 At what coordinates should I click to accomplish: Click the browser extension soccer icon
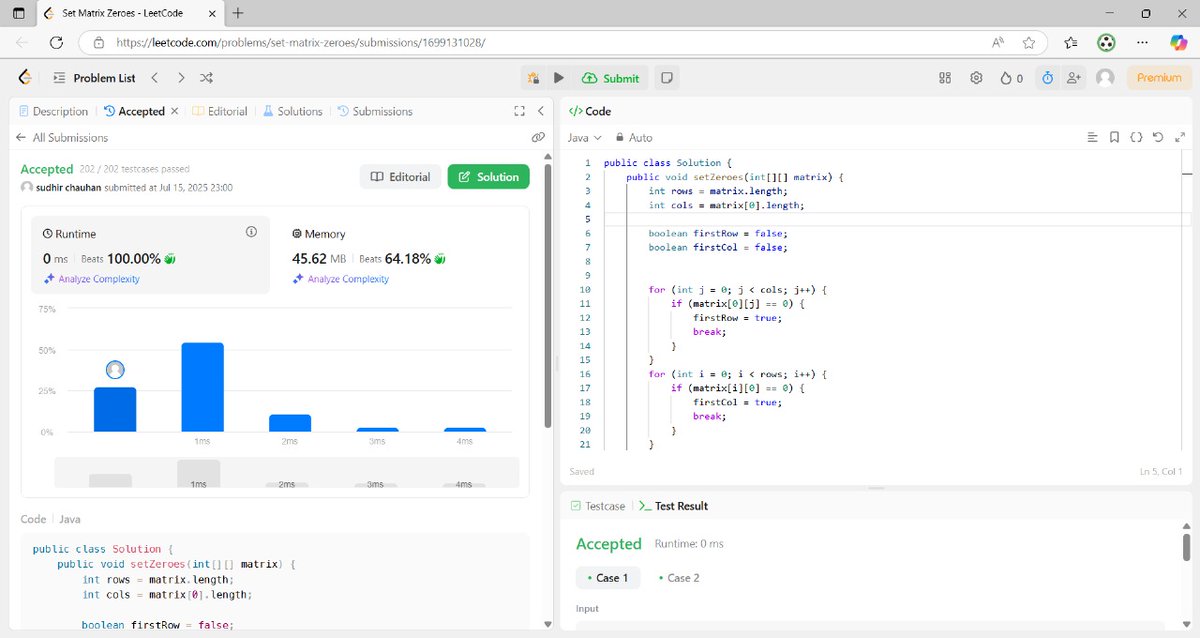coord(1107,43)
